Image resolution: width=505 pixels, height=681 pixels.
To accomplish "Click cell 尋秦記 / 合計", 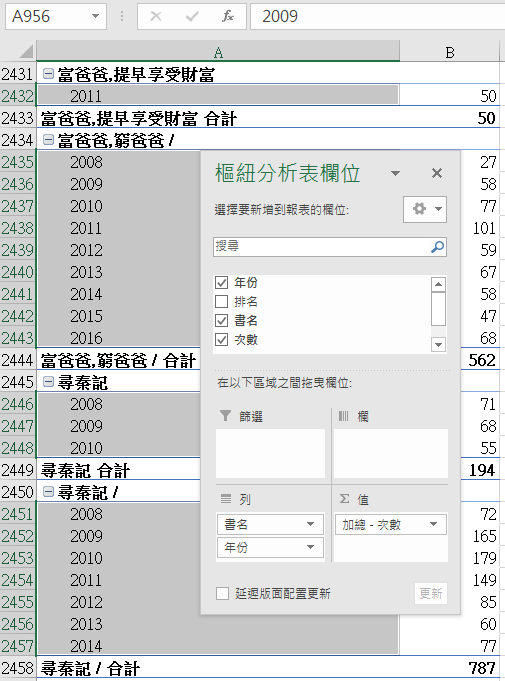I will click(x=218, y=668).
